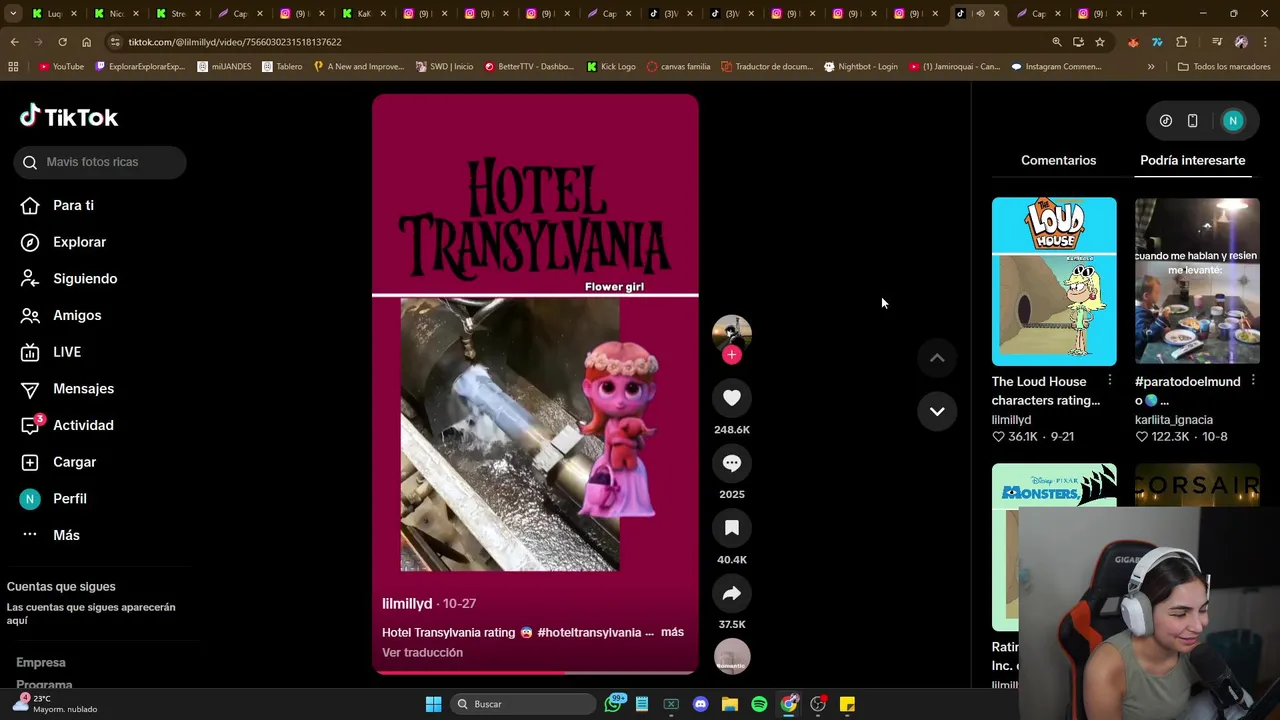
Task: Click the phone app icon at top right
Action: pyautogui.click(x=1192, y=121)
